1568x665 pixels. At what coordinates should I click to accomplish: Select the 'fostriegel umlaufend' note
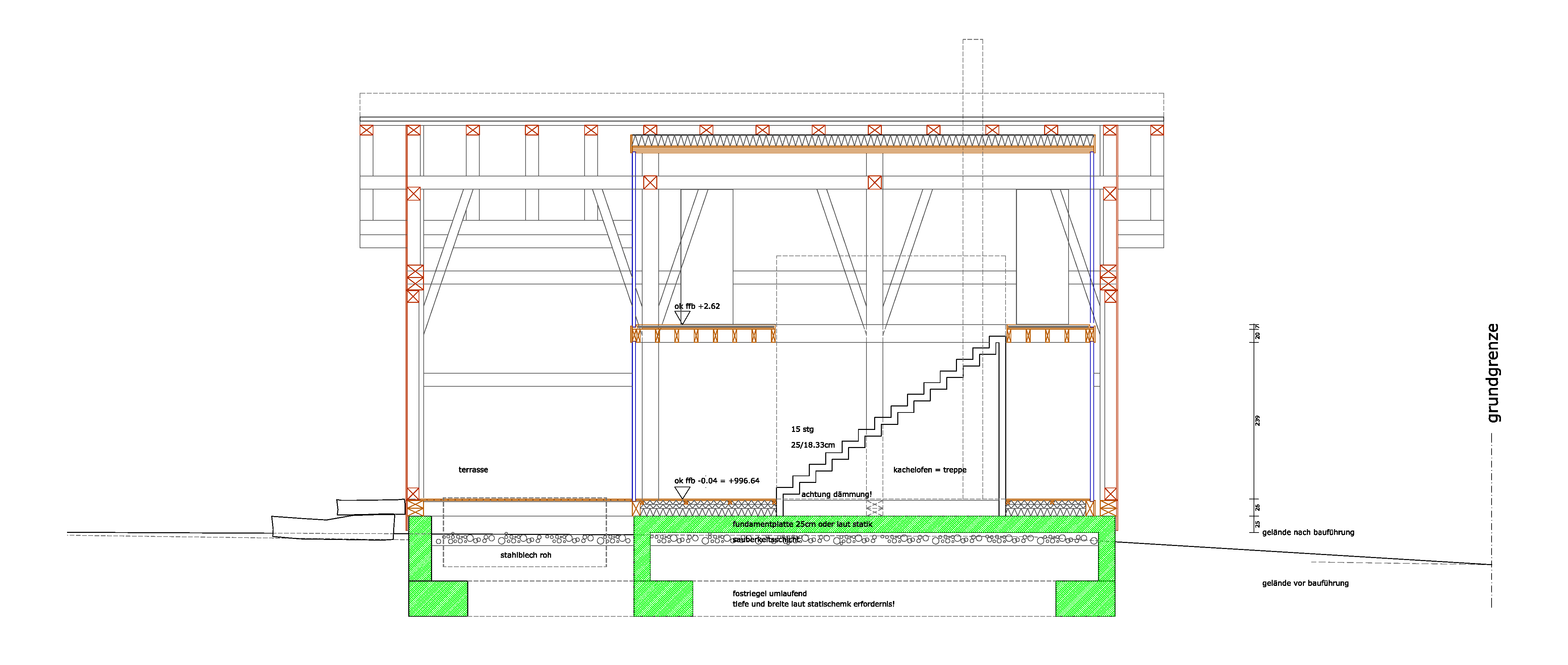point(769,594)
